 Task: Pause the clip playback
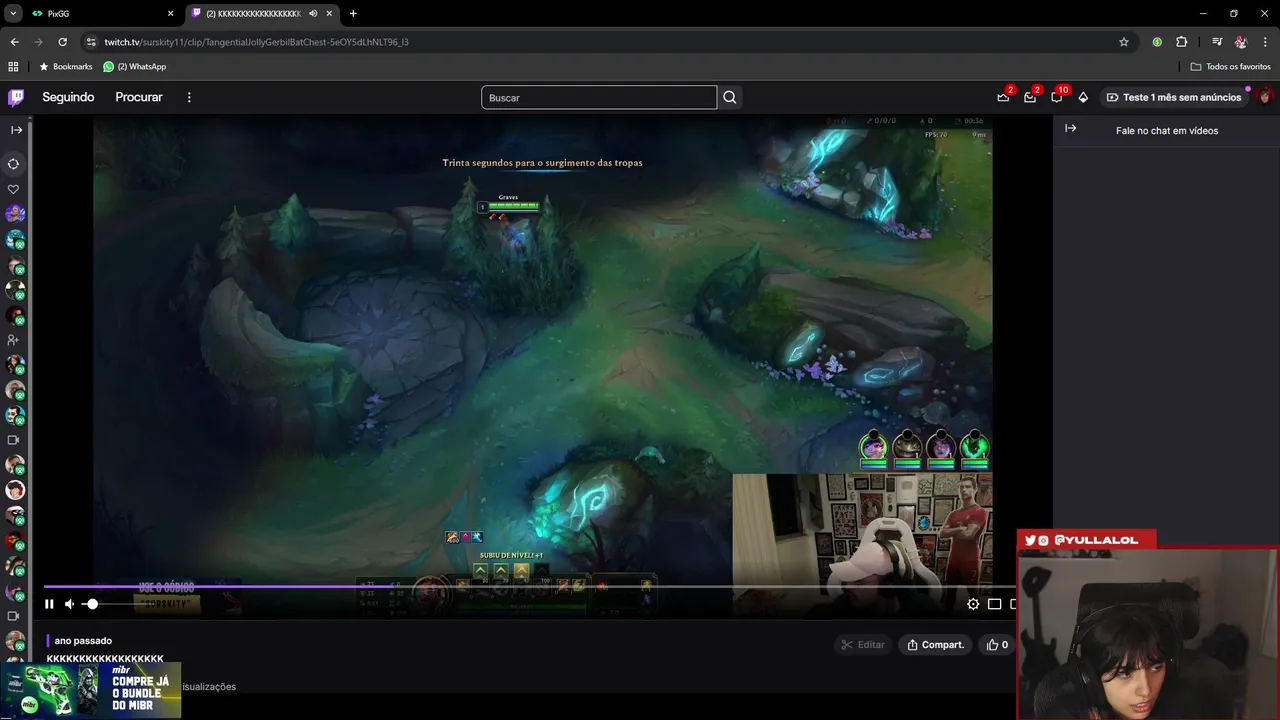click(x=49, y=604)
